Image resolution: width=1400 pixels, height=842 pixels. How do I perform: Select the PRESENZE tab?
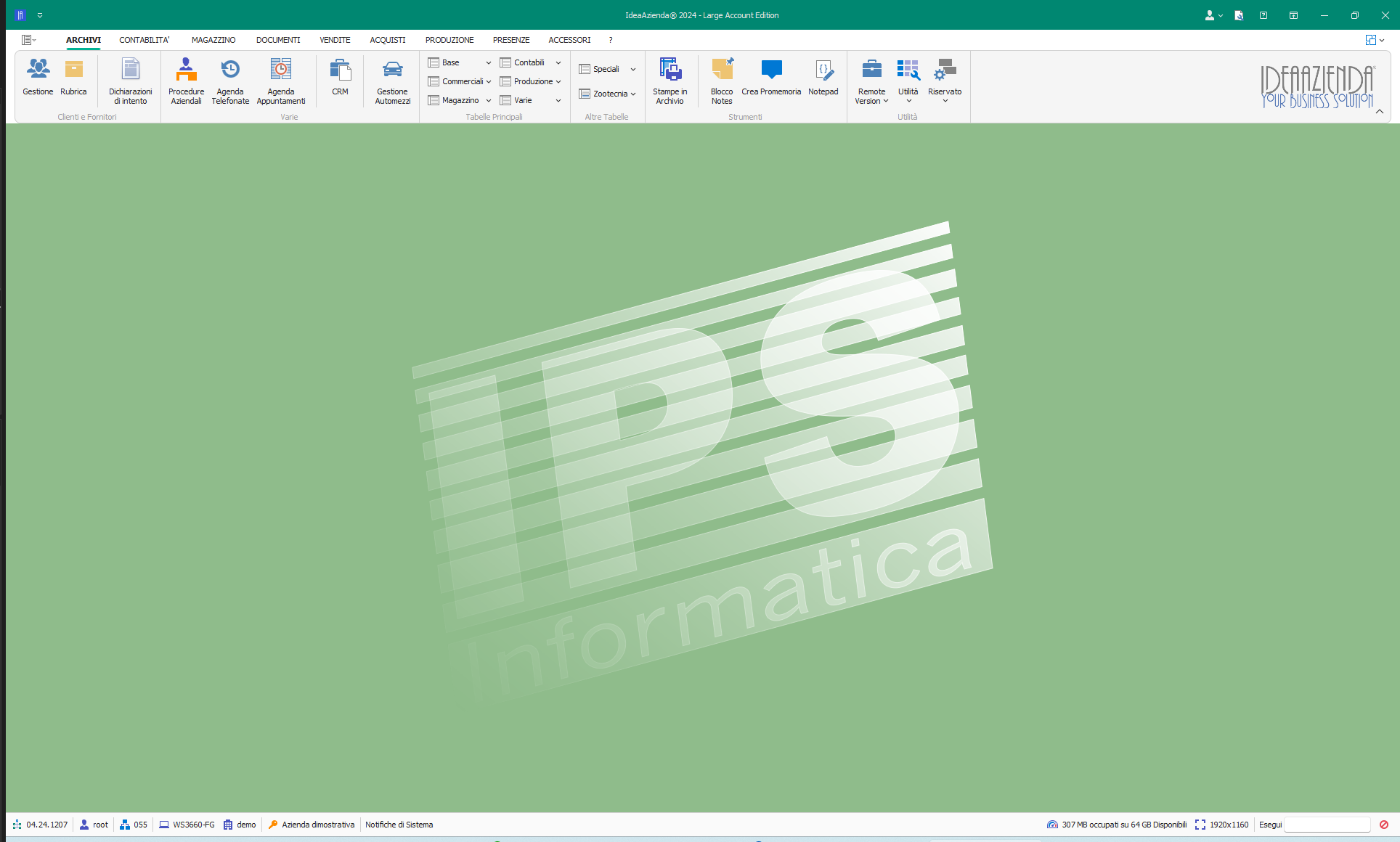511,40
